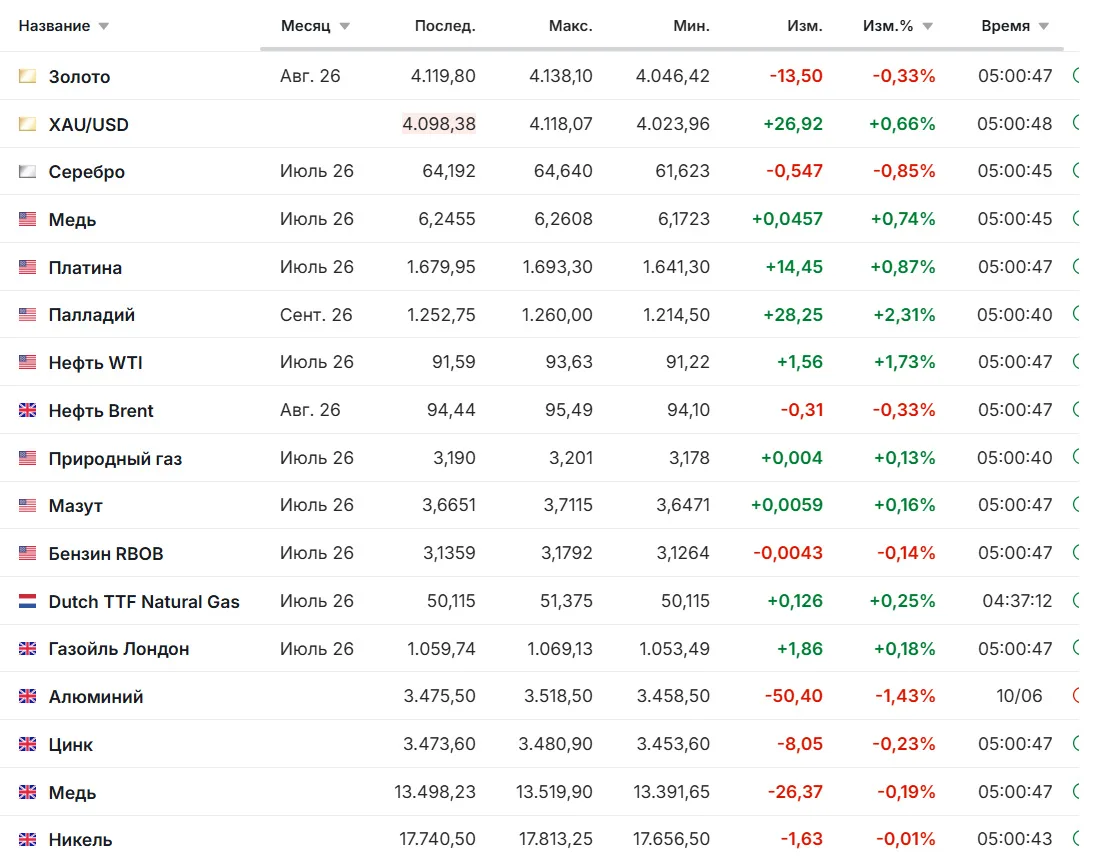Click the UK flag icon next to Никель
Viewport: 1101px width, 862px height.
point(27,839)
